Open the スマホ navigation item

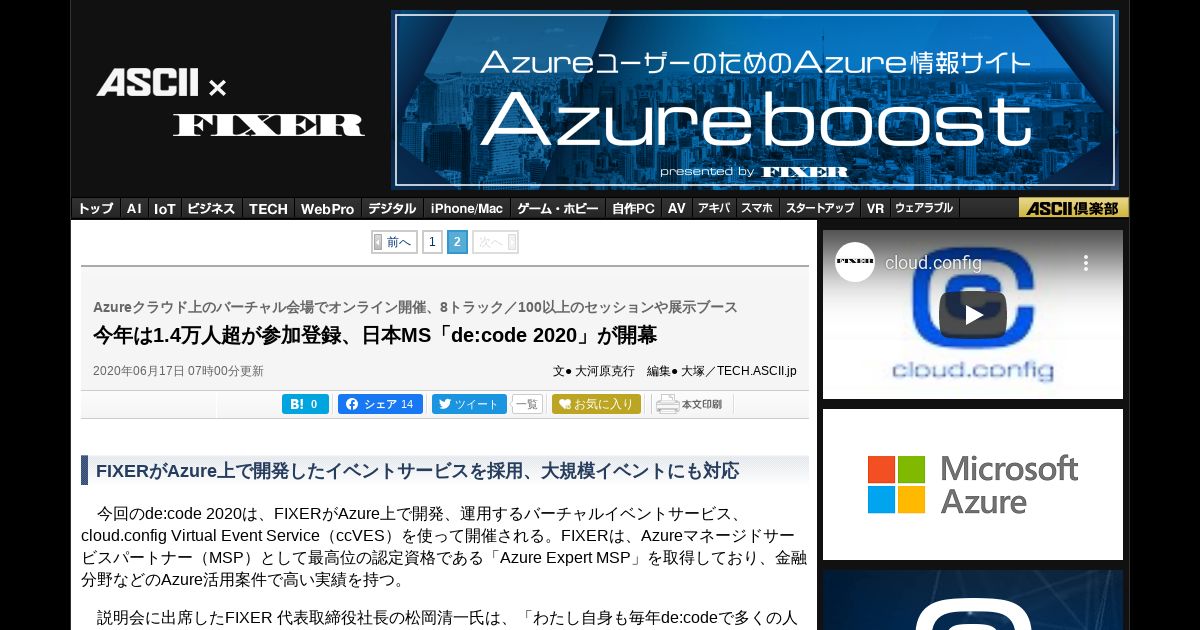point(757,208)
